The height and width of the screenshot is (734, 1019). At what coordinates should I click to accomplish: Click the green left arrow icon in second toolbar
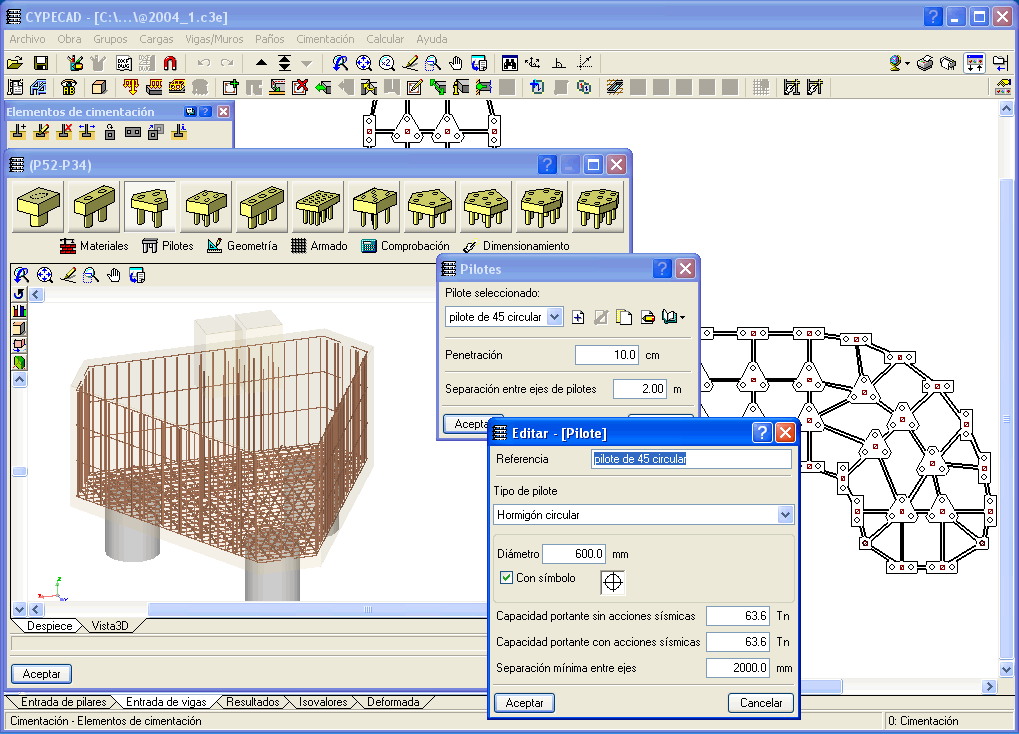coord(323,87)
